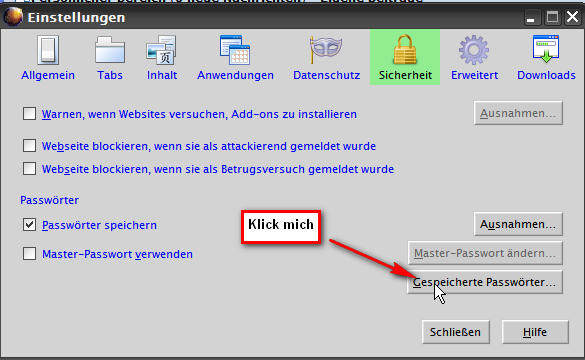
Task: Click the Erweitert tab label
Action: [474, 75]
